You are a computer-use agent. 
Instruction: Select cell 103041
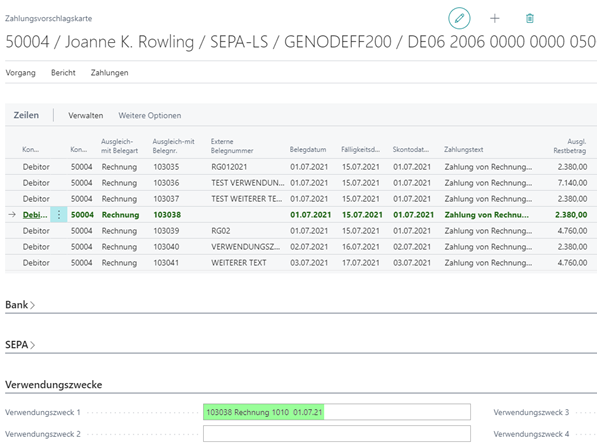[x=166, y=263]
